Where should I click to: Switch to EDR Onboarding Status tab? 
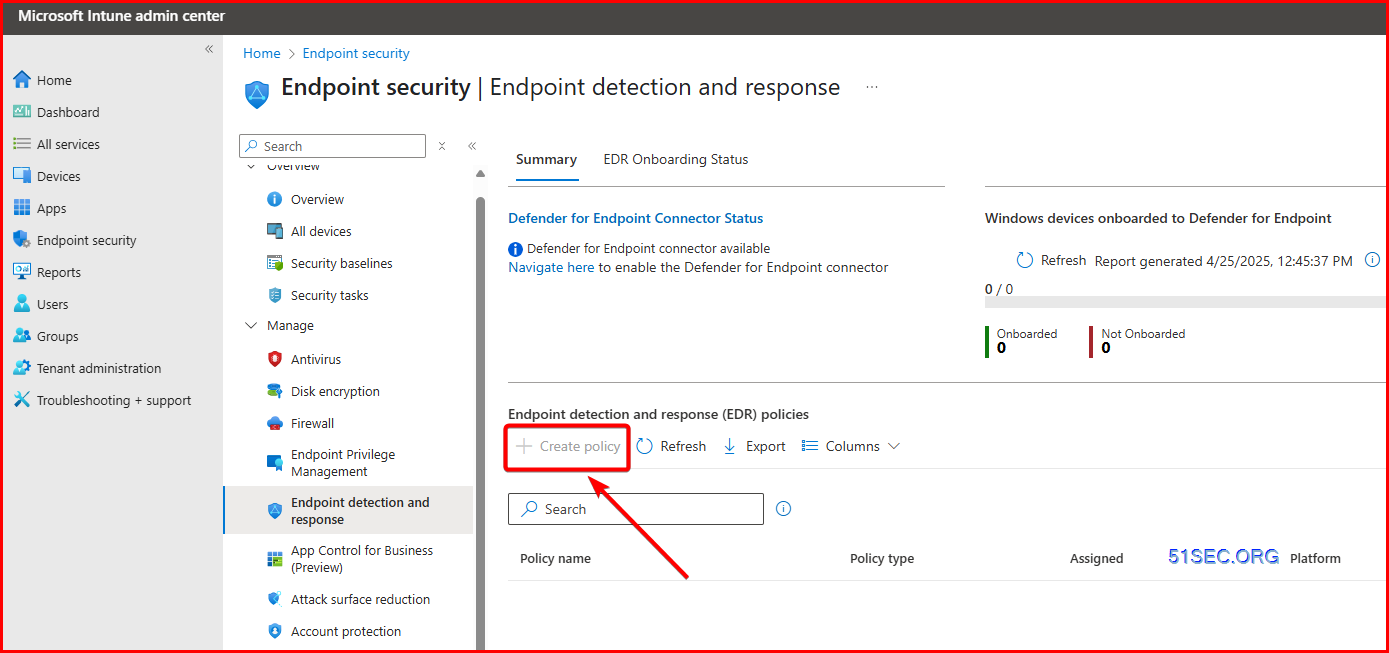tap(676, 159)
